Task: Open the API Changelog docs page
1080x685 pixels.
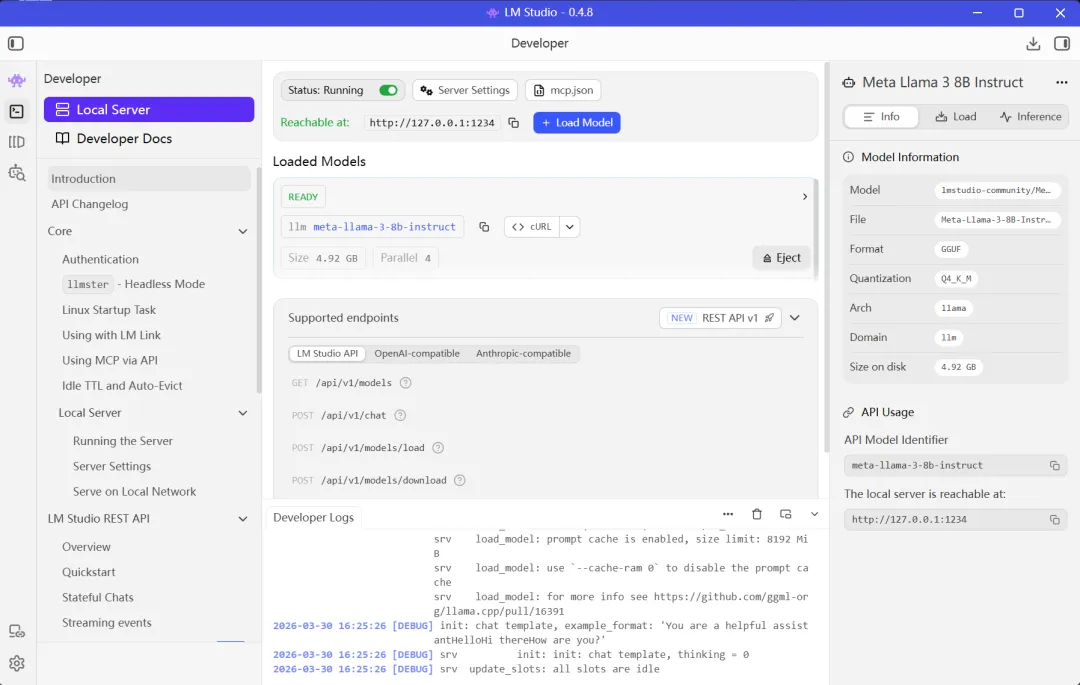Action: pyautogui.click(x=90, y=204)
